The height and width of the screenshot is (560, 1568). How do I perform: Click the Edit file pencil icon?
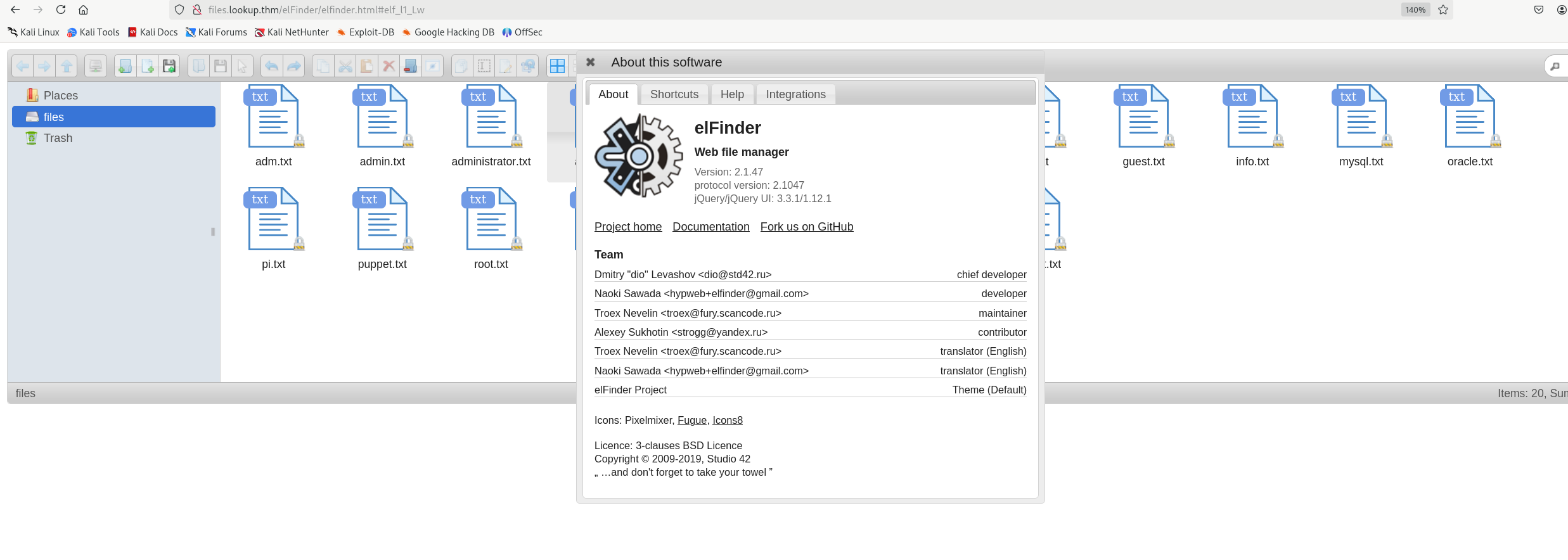click(506, 66)
